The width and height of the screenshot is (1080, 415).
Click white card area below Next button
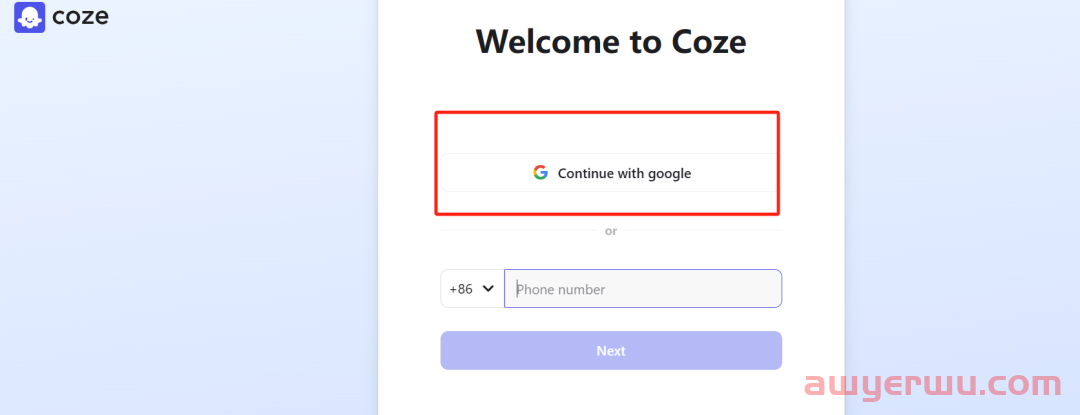pos(611,394)
